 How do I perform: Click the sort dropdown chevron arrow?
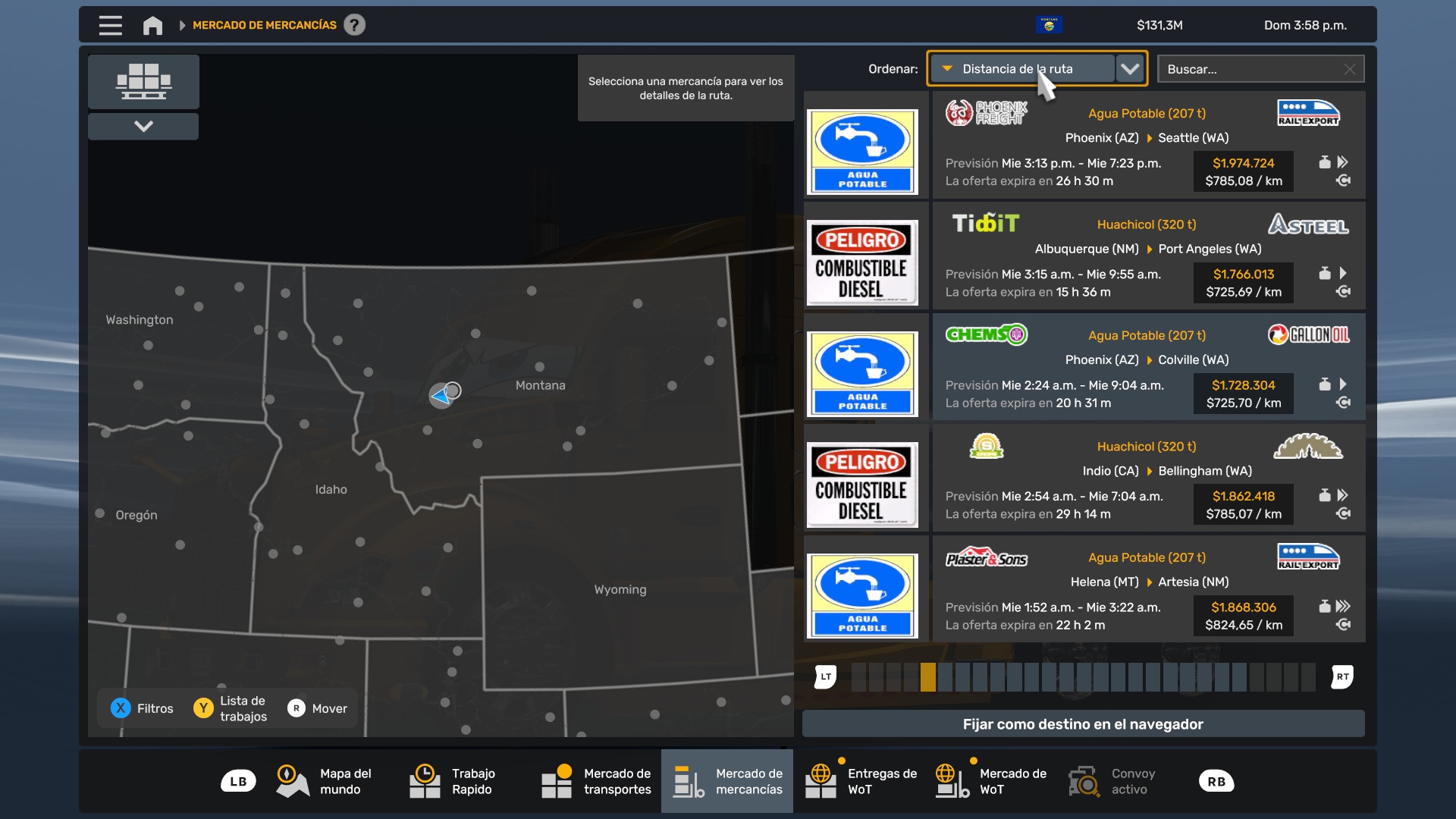[x=1130, y=69]
